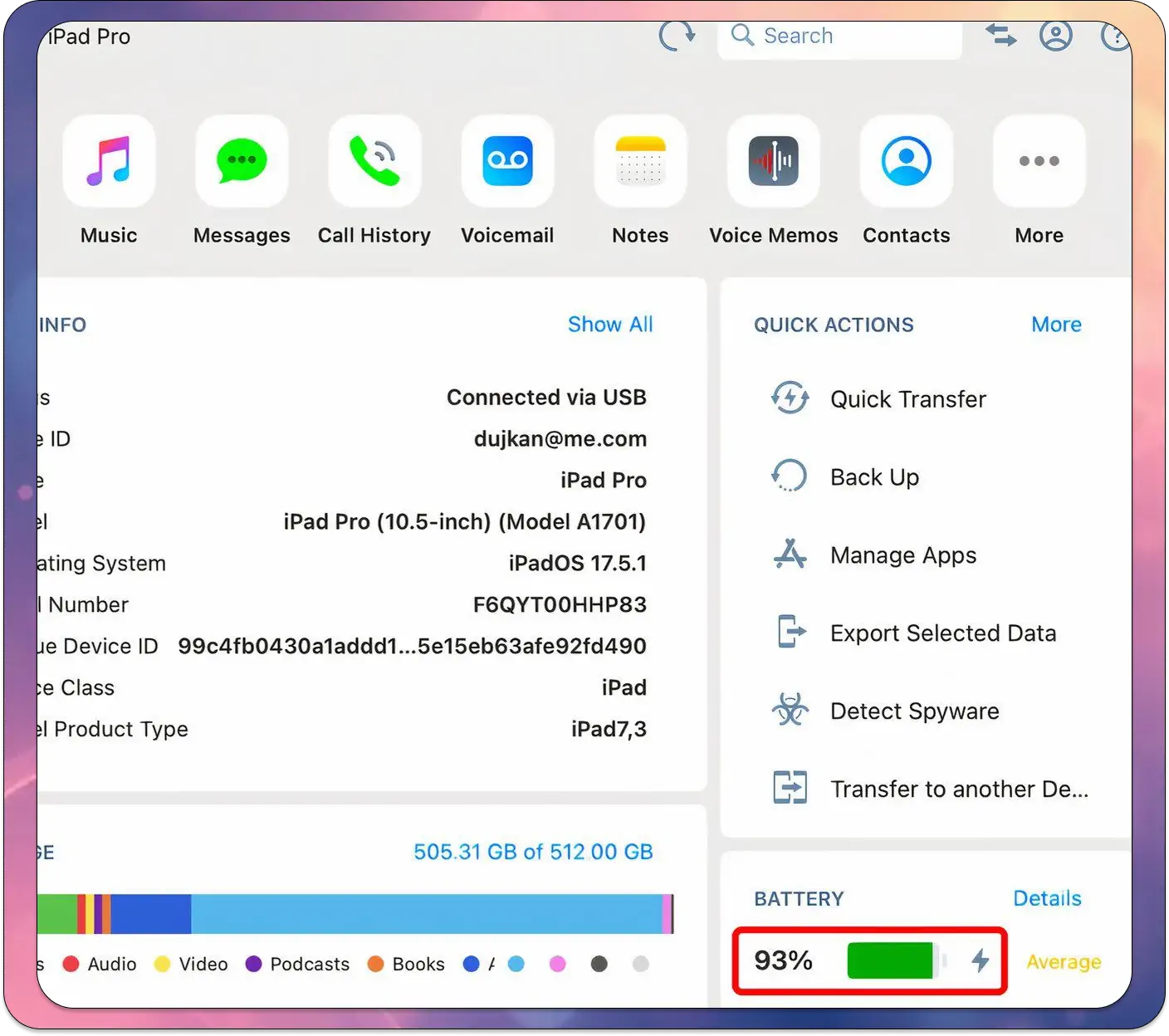Open Call History icon
The image size is (1169, 1036).
pos(374,161)
